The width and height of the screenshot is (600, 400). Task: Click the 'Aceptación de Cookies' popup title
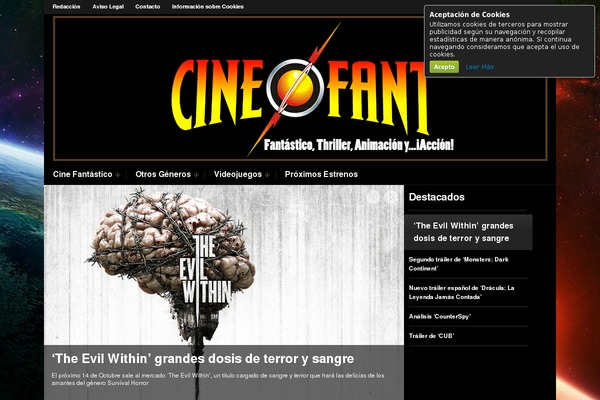pos(469,15)
